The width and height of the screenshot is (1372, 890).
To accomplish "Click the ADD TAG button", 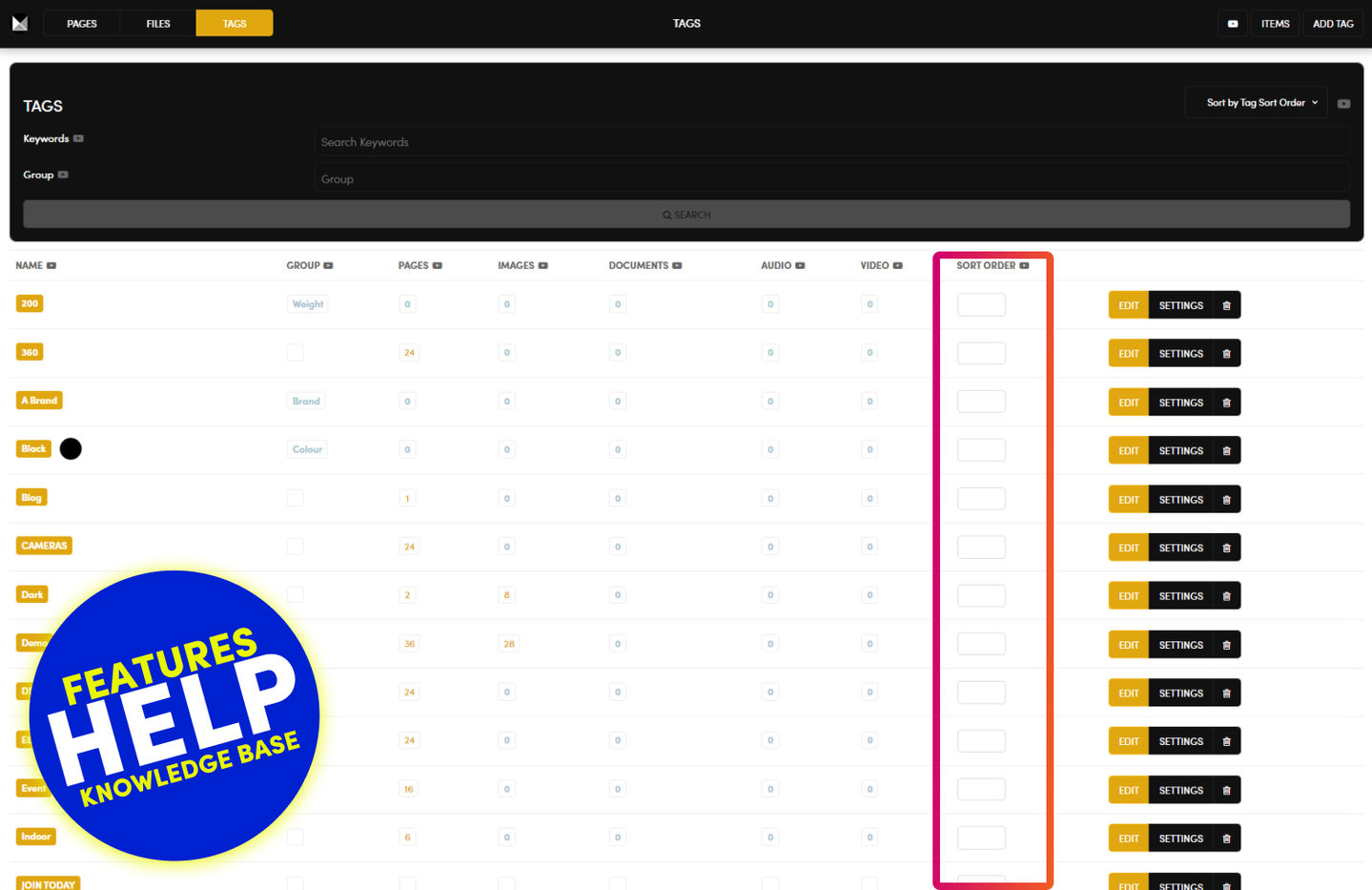I will coord(1332,24).
